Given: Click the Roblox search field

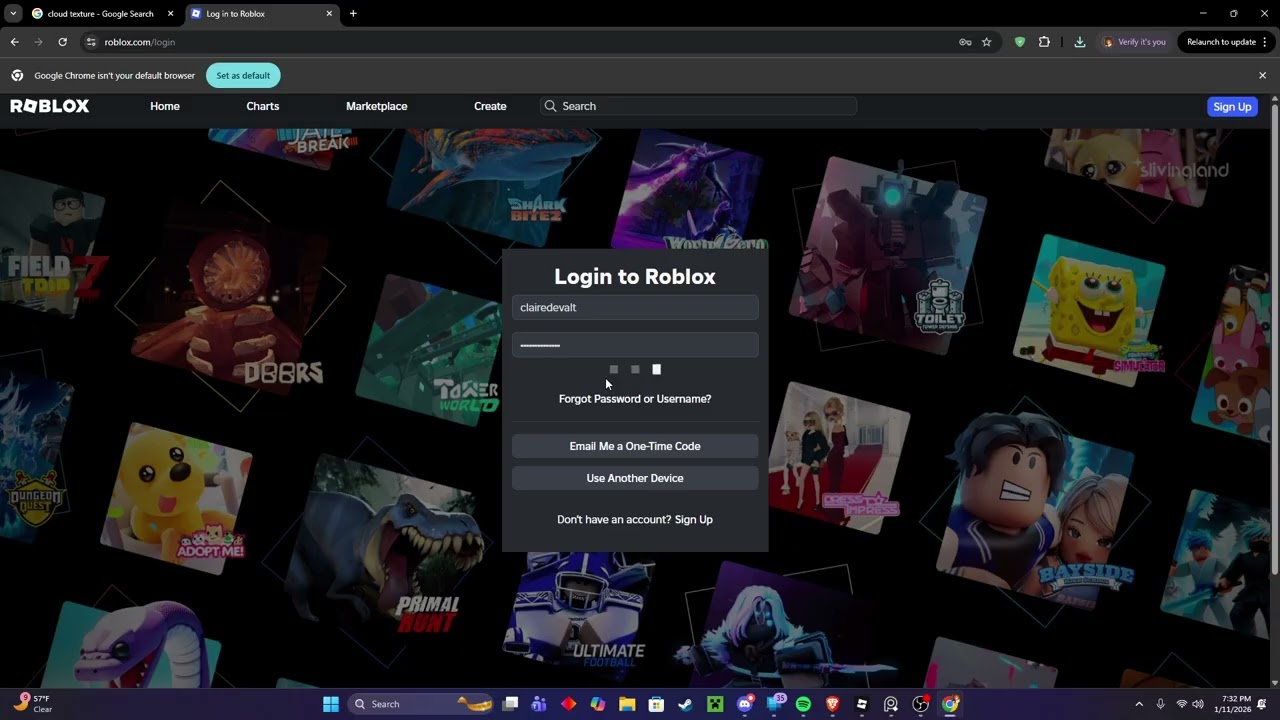Looking at the screenshot, I should tap(697, 106).
